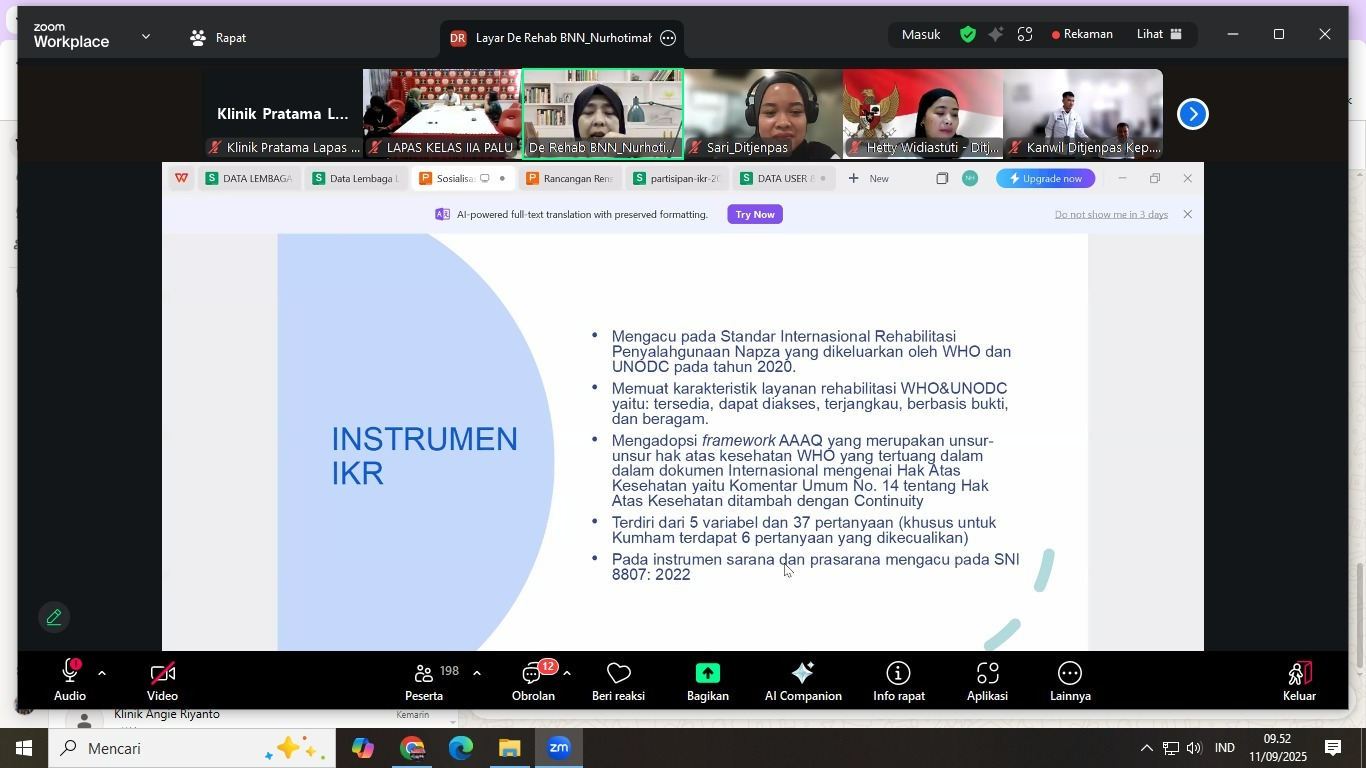Screen dimensions: 1366x768
Task: Open Info rapat meeting info
Action: 899,681
